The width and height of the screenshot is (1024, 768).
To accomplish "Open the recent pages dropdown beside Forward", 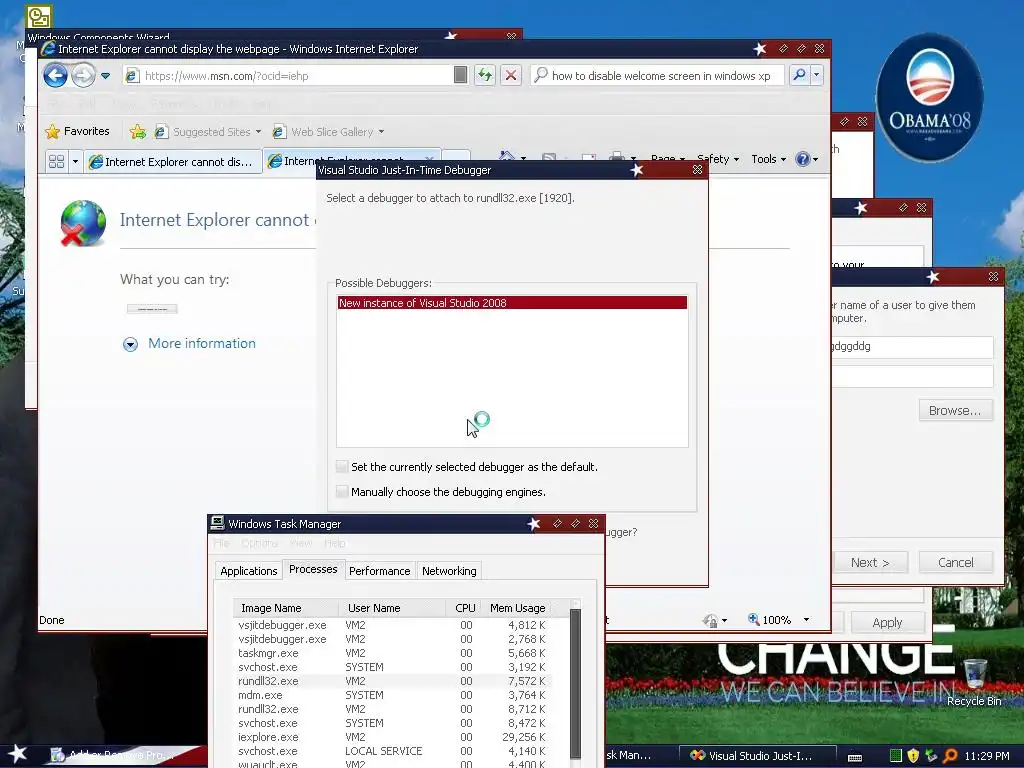I will tap(106, 76).
